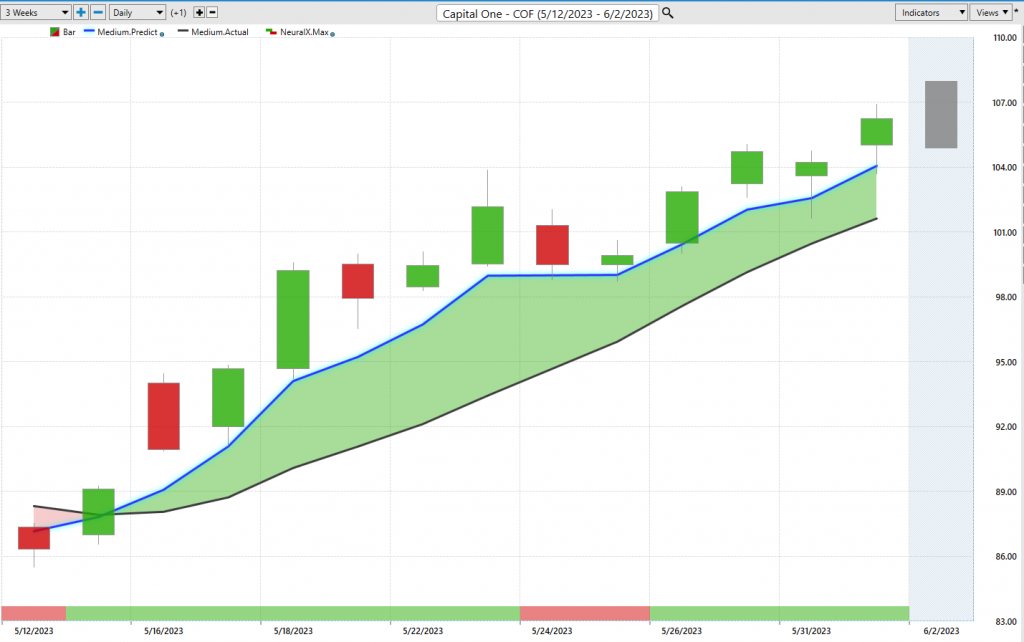The width and height of the screenshot is (1024, 642).
Task: Click the black minus forecast-bars button
Action: pyautogui.click(x=212, y=12)
